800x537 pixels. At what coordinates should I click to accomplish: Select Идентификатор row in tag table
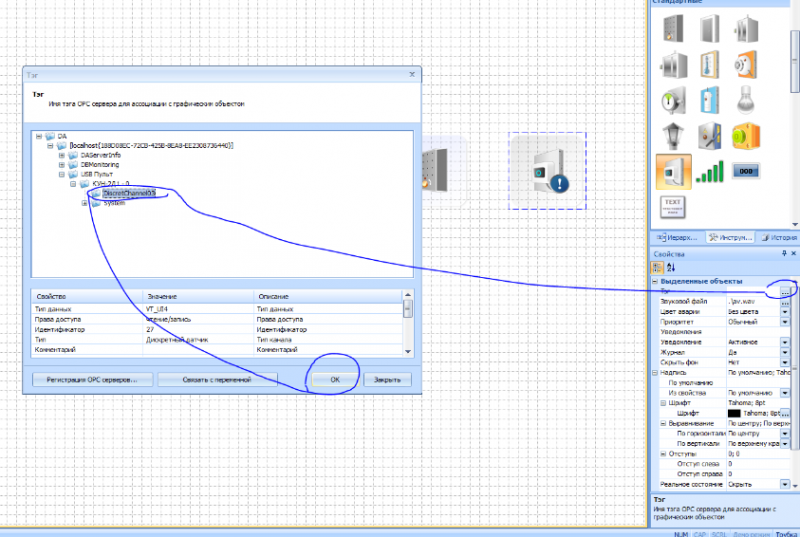[217, 329]
